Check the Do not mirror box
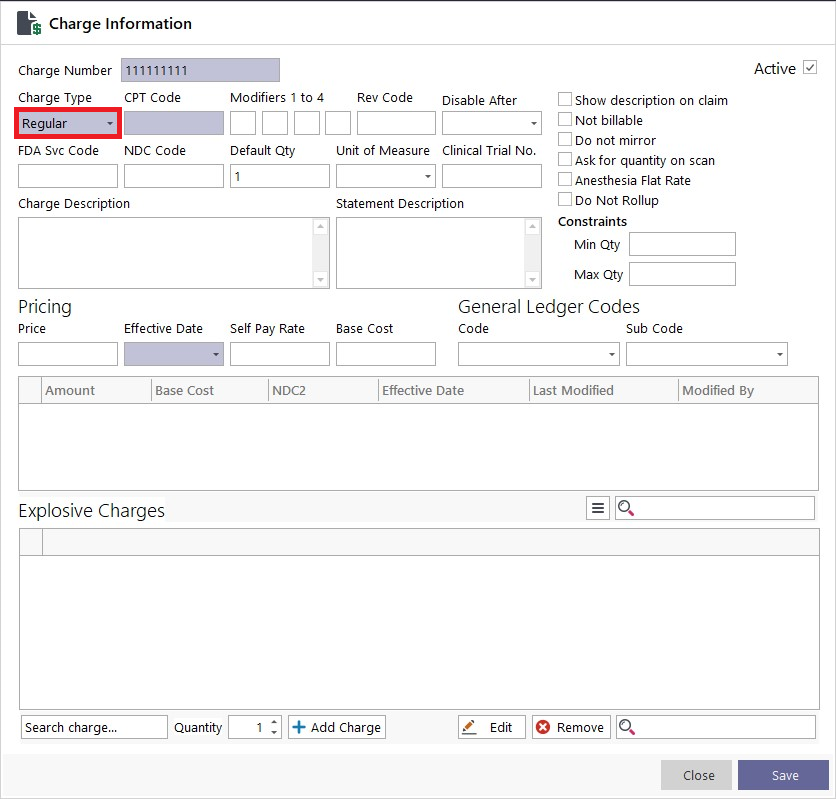Viewport: 836px width, 799px height. [565, 139]
